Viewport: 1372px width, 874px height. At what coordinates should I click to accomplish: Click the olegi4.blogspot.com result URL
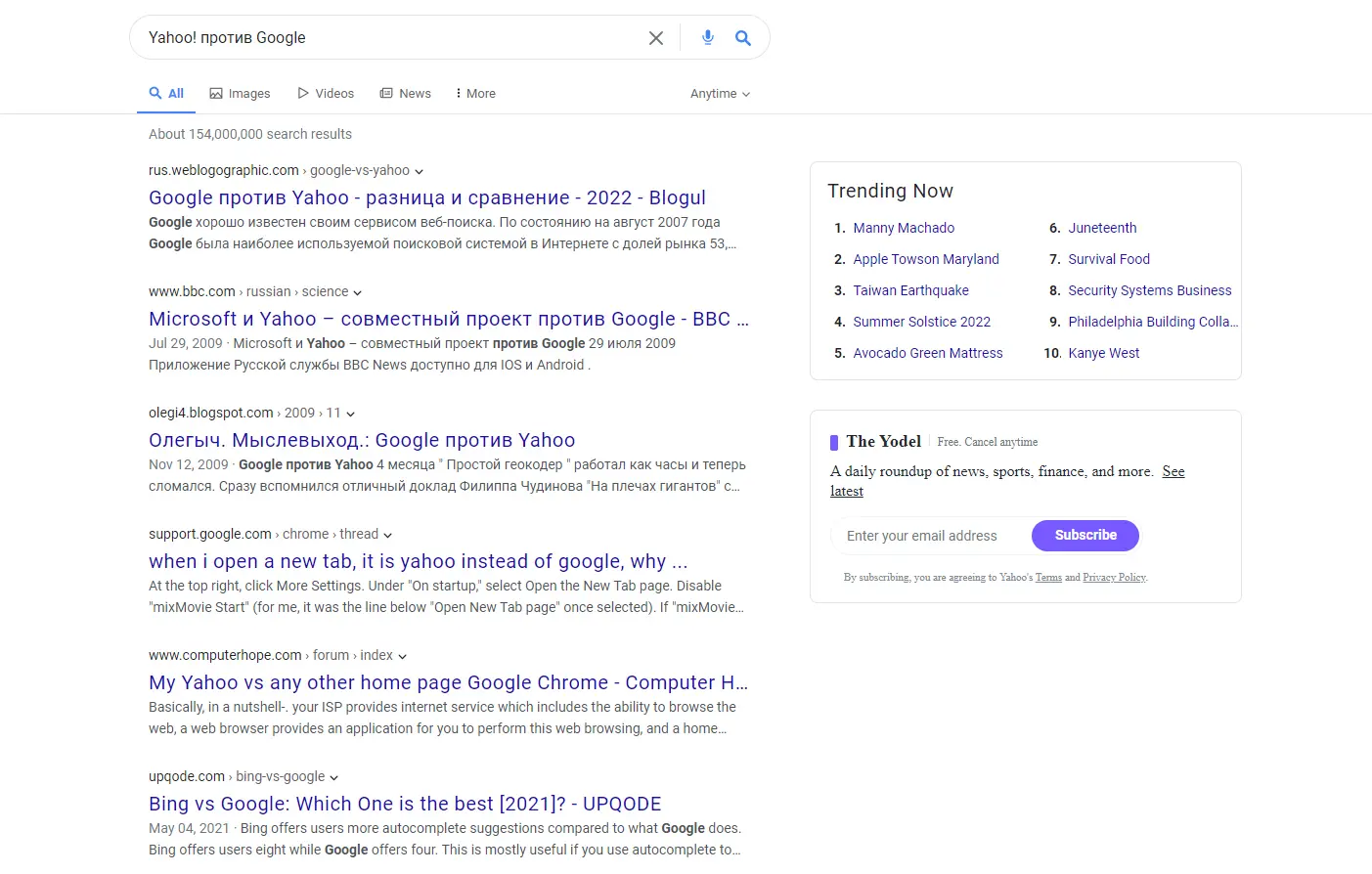point(244,413)
